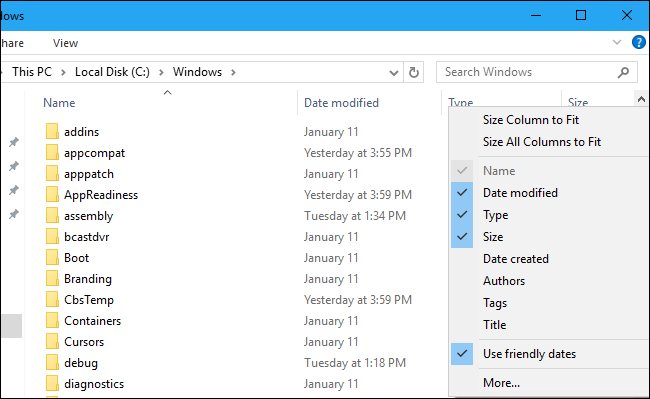The height and width of the screenshot is (399, 650).
Task: Open the blue Help question mark icon
Action: tap(639, 42)
